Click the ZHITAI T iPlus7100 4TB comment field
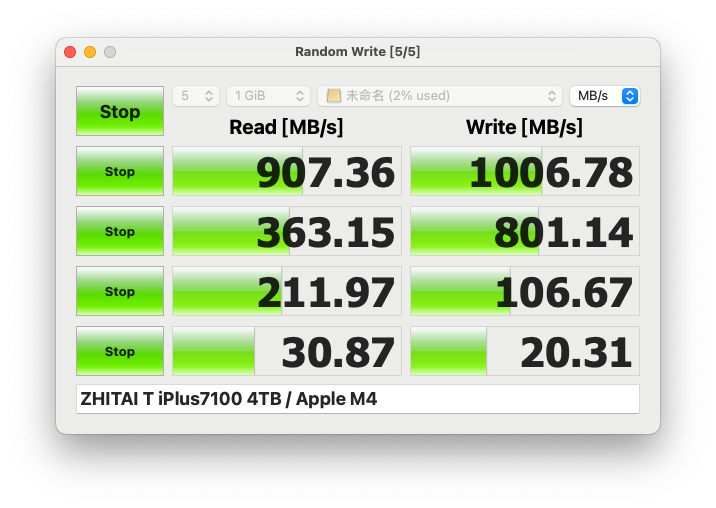The height and width of the screenshot is (508, 716). tap(358, 399)
